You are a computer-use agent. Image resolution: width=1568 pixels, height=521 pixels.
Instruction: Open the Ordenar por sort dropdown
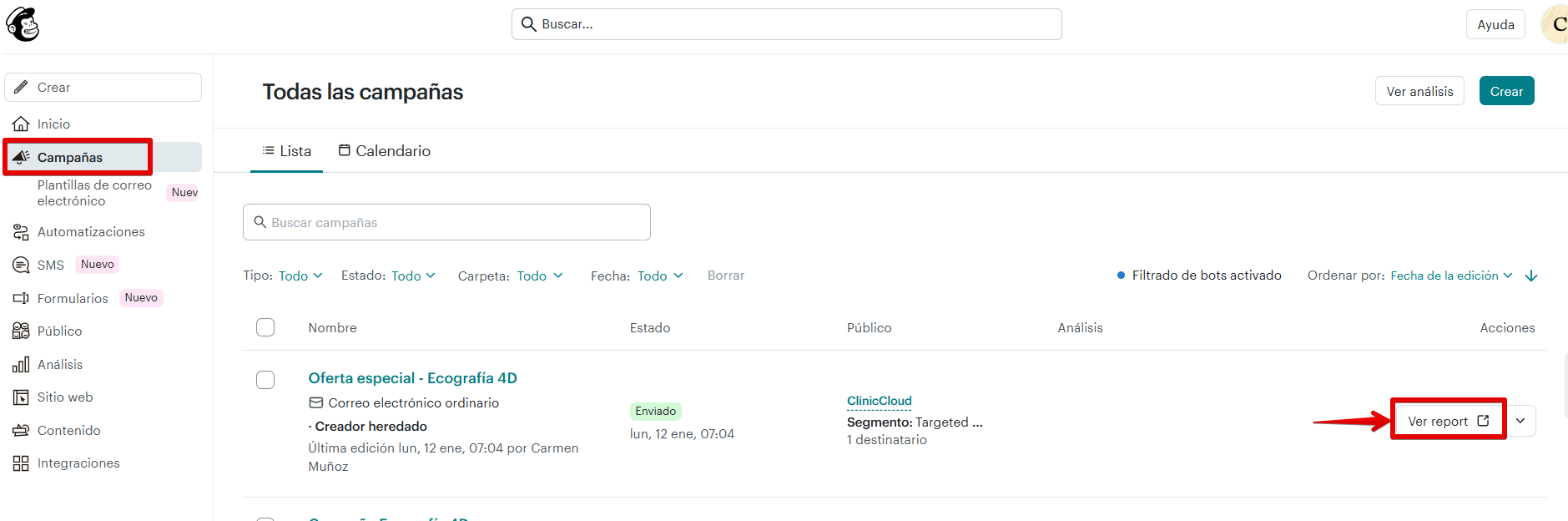[1450, 276]
